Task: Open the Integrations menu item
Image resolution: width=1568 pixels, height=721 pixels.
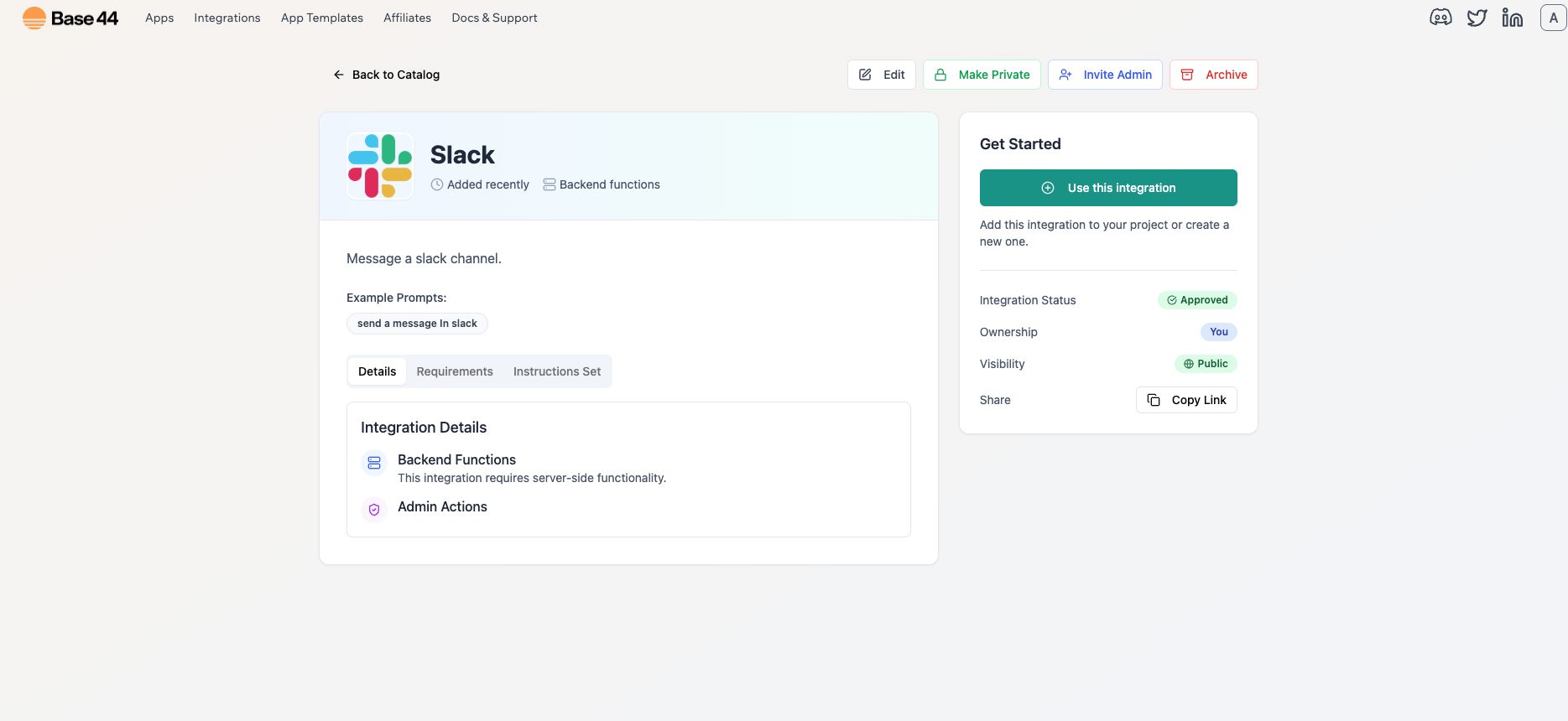Action: (x=227, y=18)
